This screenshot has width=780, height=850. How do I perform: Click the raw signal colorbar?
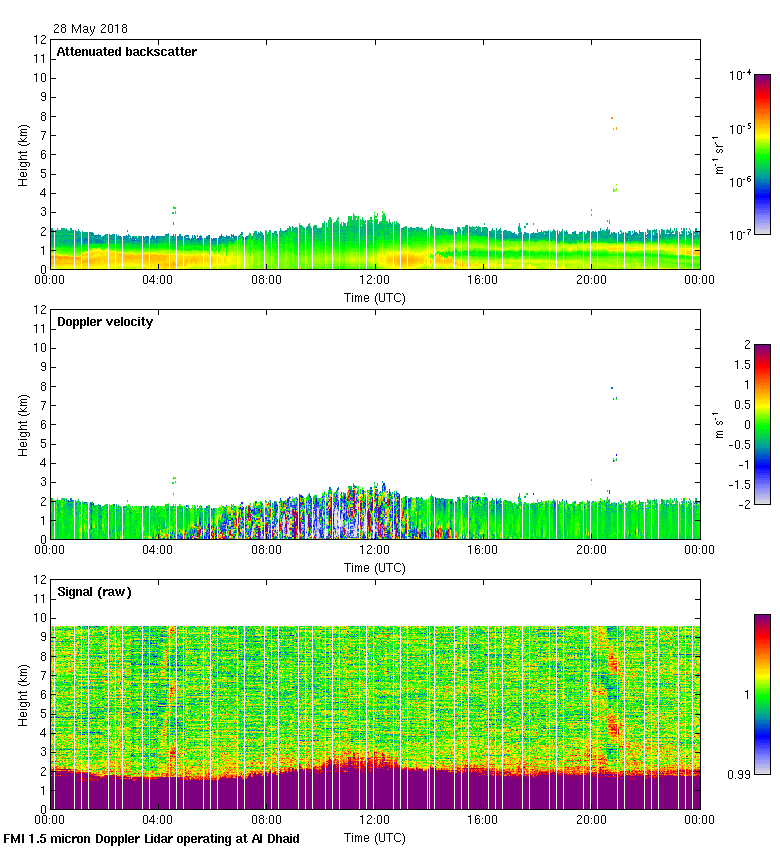point(762,694)
